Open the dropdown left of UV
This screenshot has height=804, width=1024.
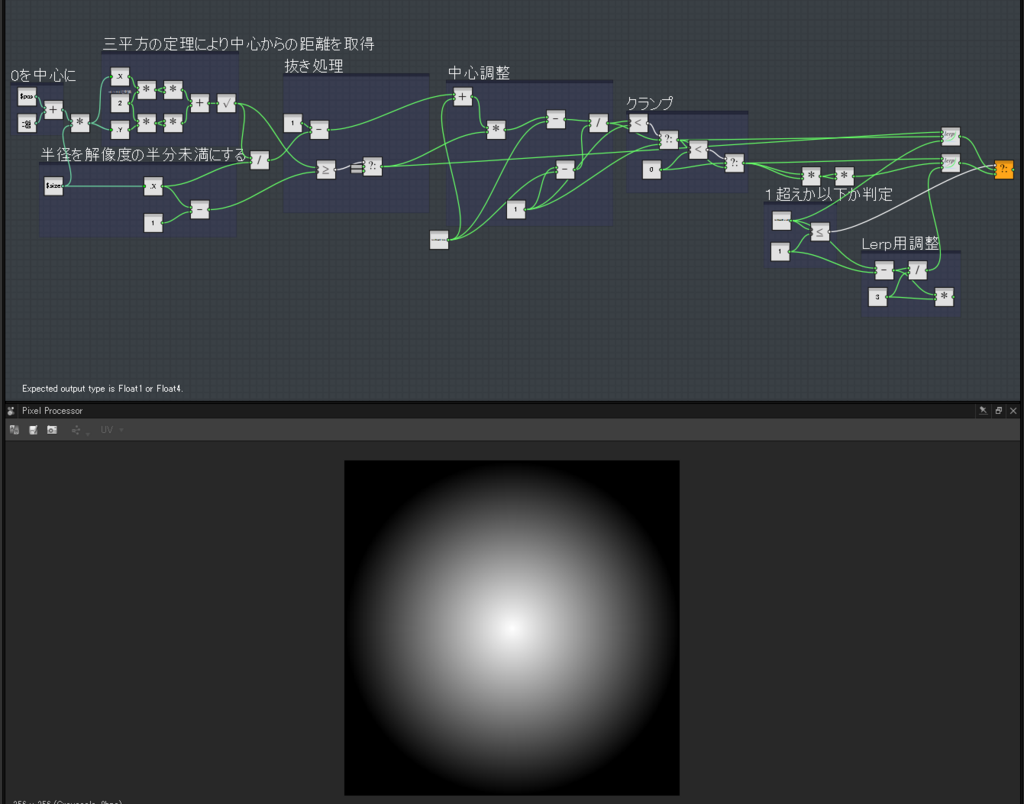point(79,430)
